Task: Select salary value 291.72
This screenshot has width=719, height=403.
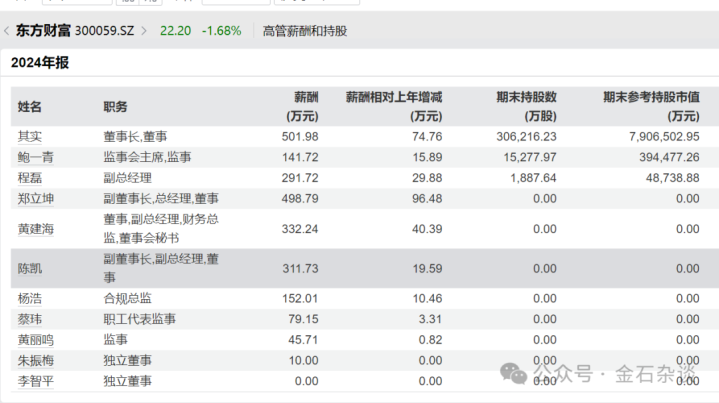Action: 300,178
